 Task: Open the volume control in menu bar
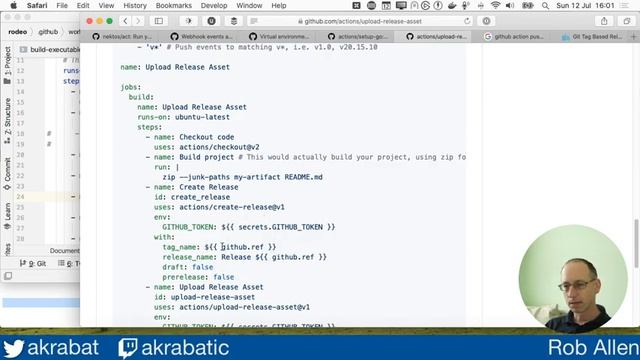pyautogui.click(x=510, y=6)
